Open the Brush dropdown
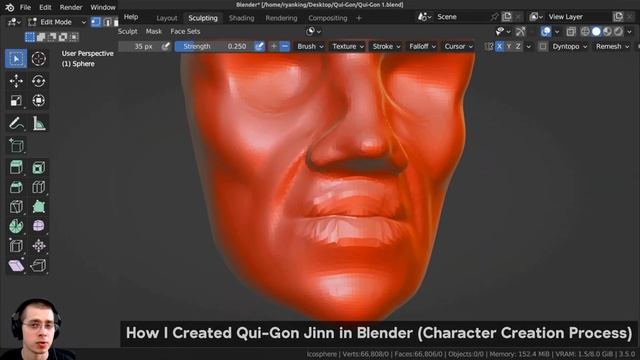Image resolution: width=640 pixels, height=360 pixels. coord(310,47)
